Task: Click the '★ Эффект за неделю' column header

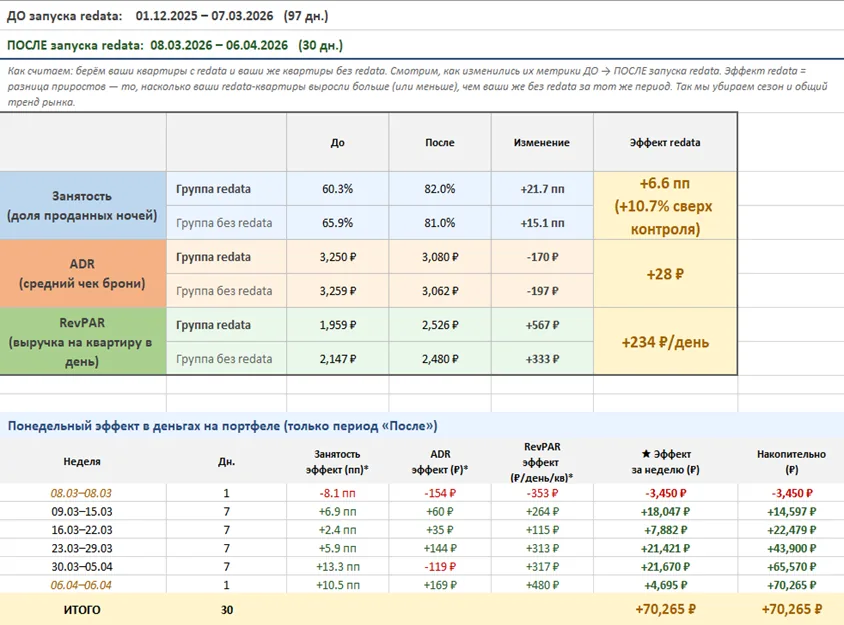Action: coord(665,462)
